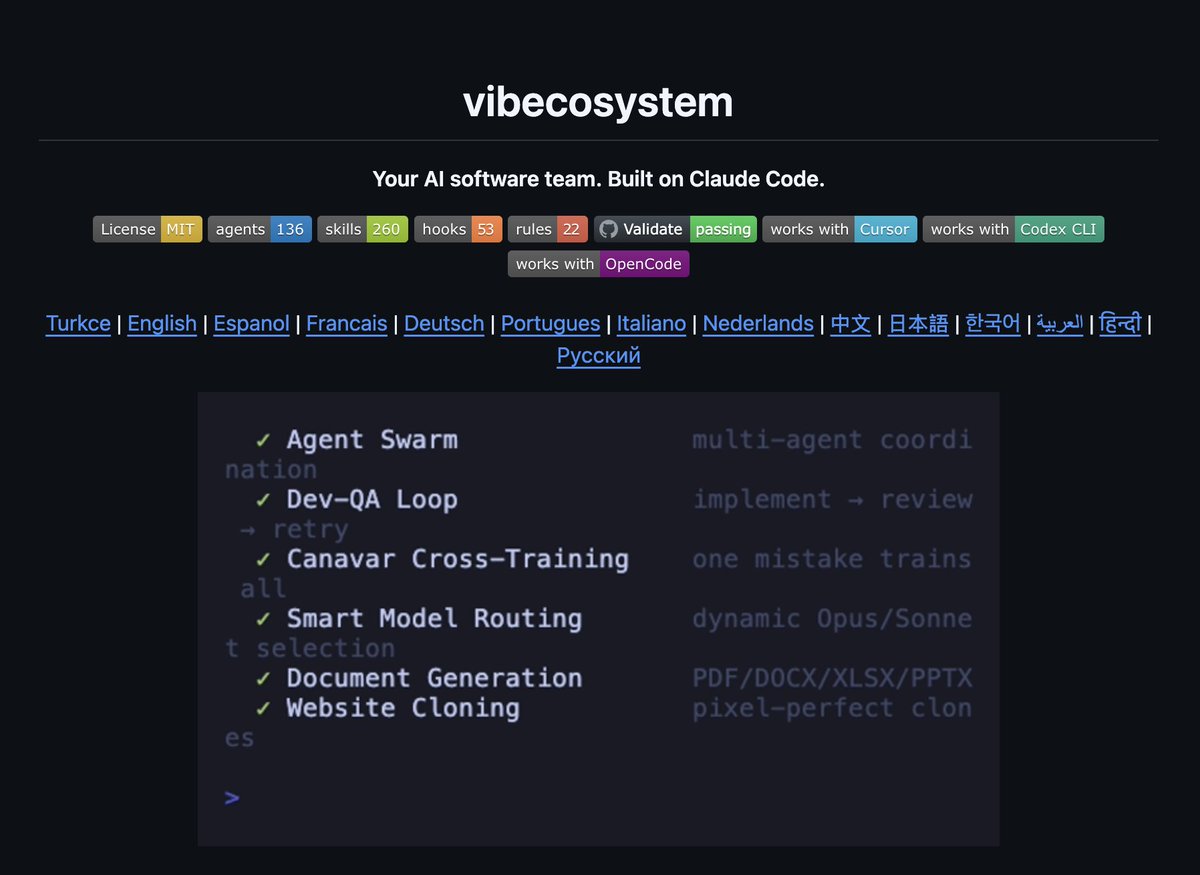
Task: Open the works with Codex CLI badge
Action: 1014,229
